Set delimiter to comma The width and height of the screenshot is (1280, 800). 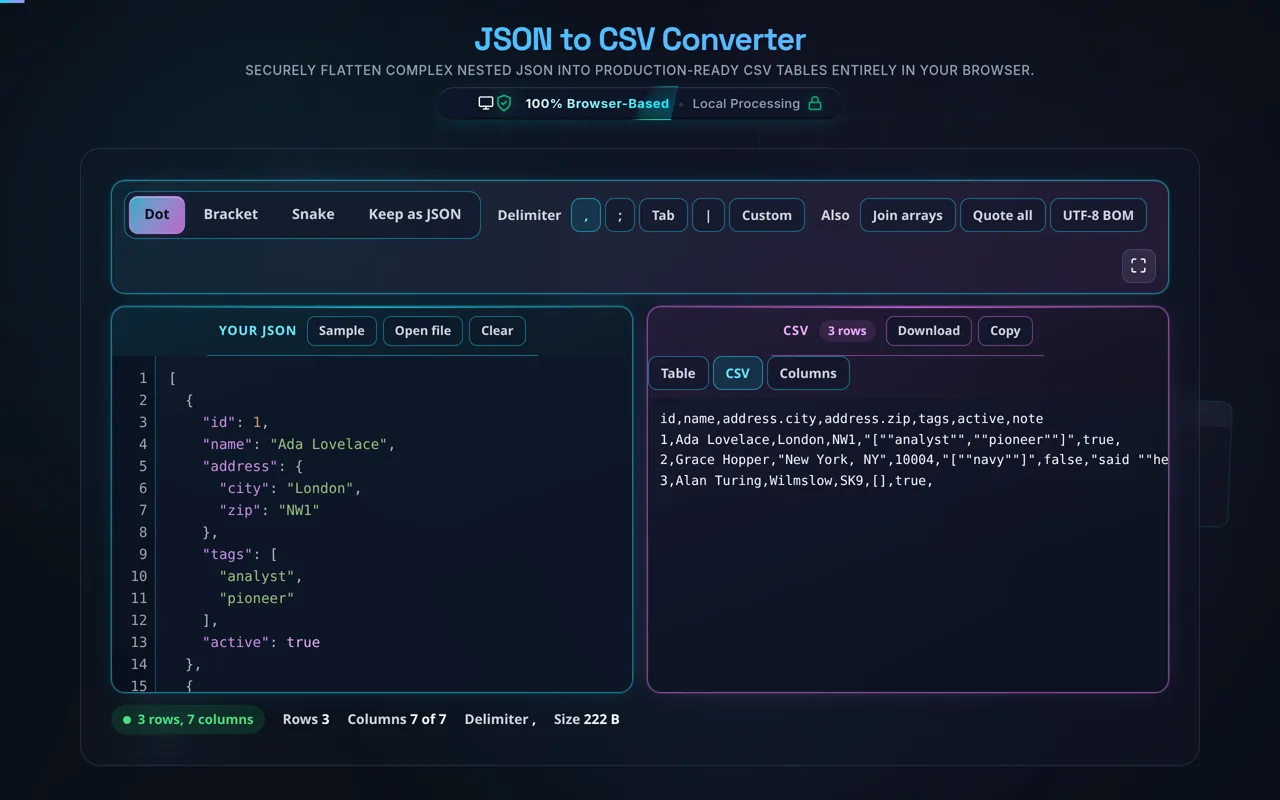click(x=586, y=215)
